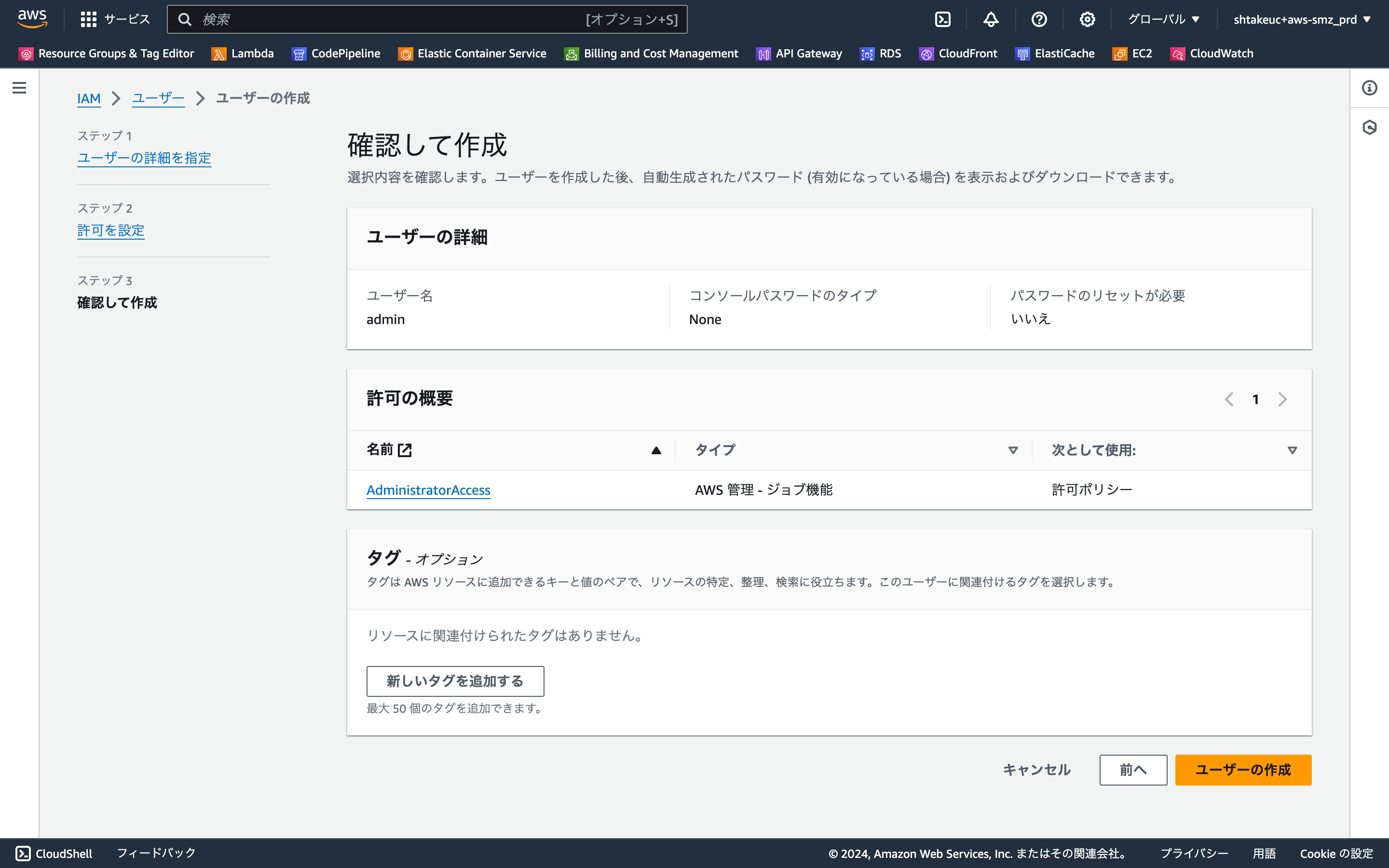Click the 許可ポリシー cell
1389x868 pixels.
coord(1092,489)
